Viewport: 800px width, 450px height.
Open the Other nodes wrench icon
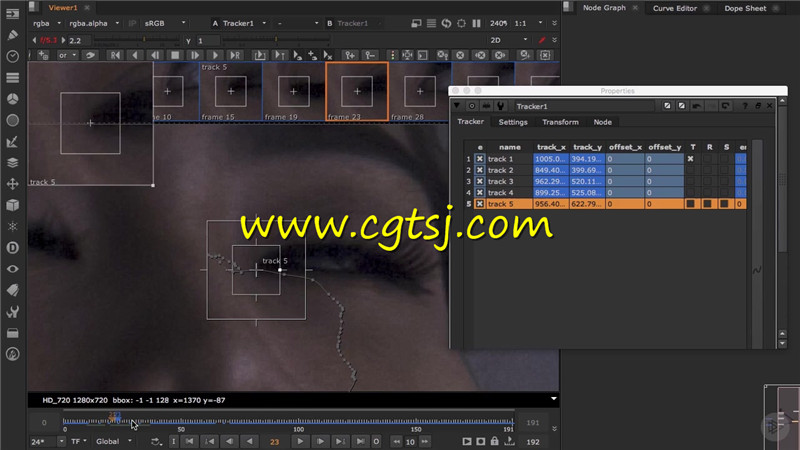tap(13, 312)
